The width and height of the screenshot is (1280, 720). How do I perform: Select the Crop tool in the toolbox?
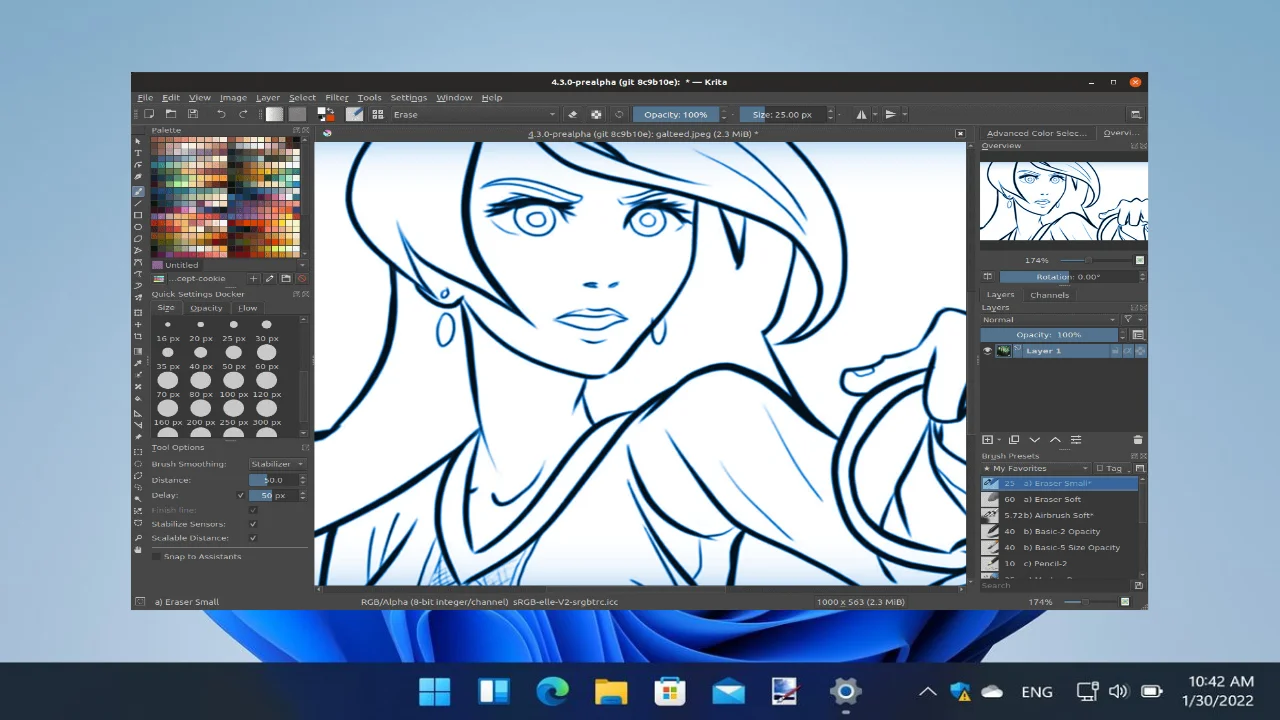[138, 336]
